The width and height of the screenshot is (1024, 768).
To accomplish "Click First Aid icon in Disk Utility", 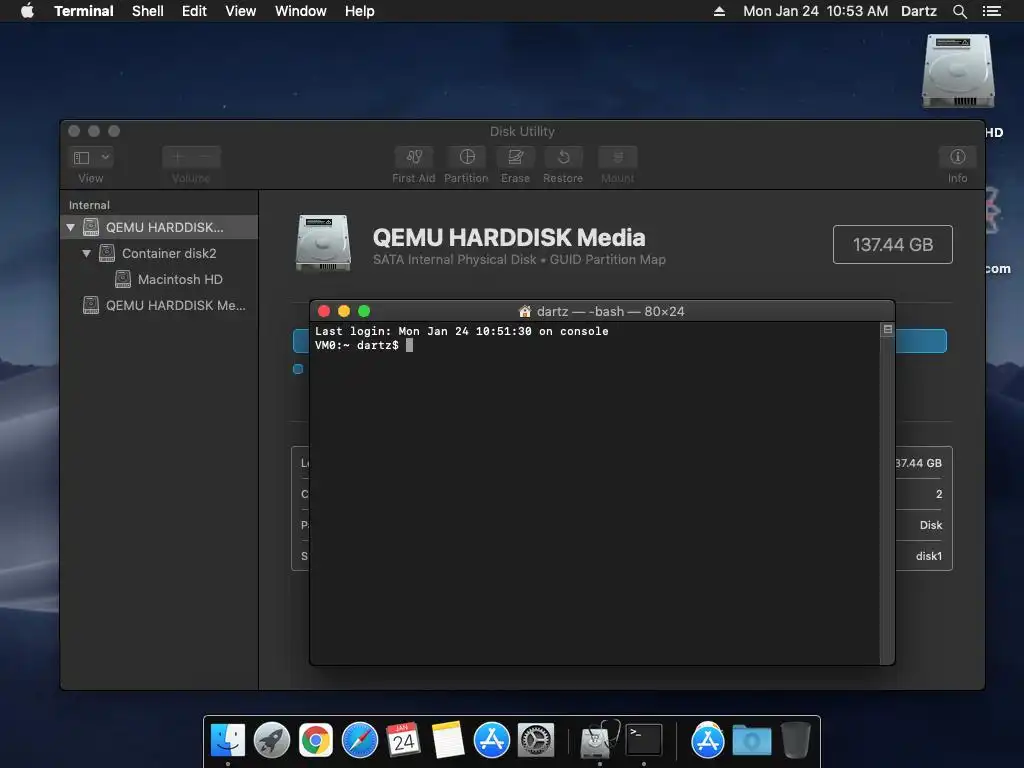I will pos(413,157).
